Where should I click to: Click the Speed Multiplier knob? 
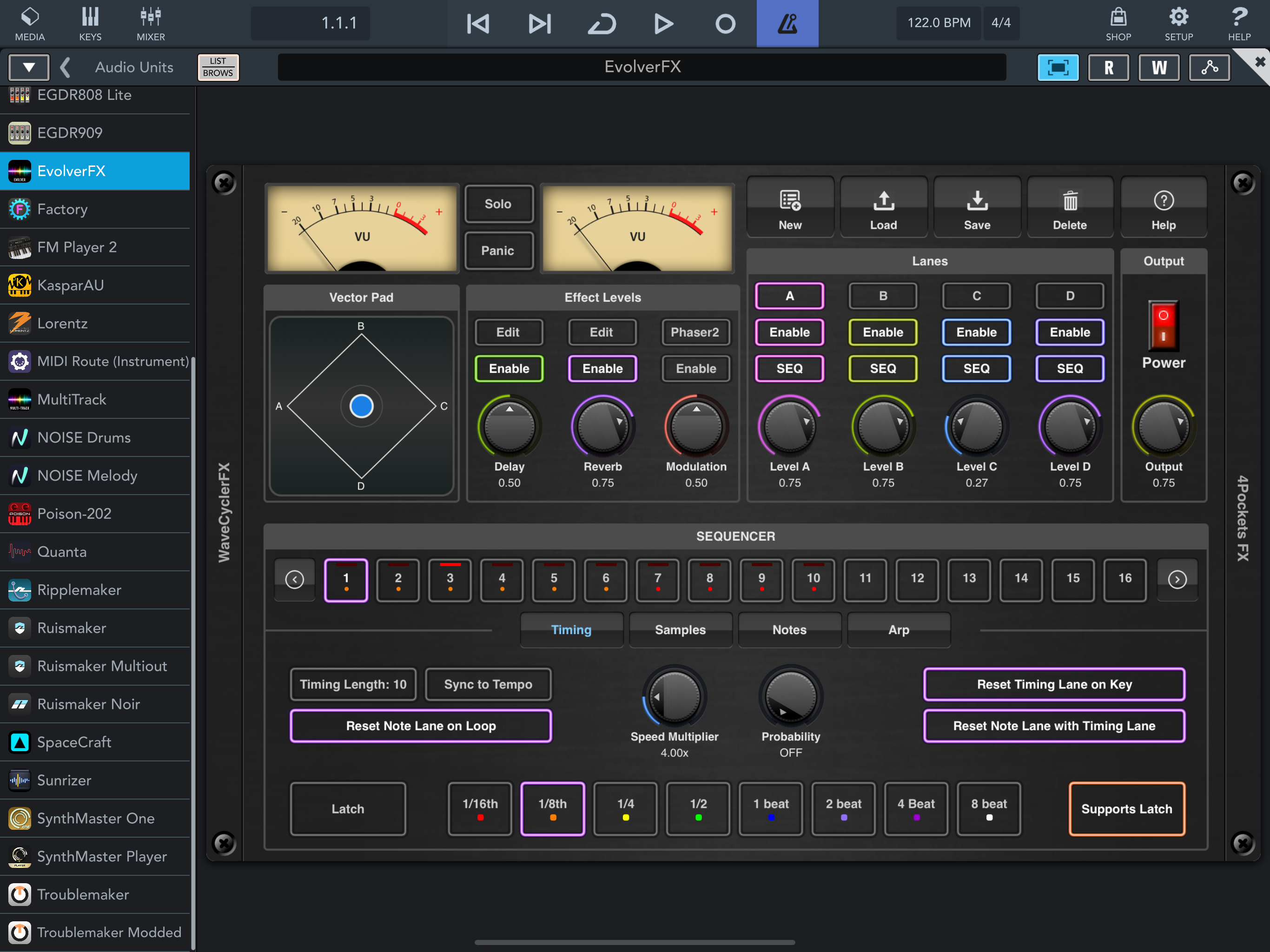click(x=674, y=697)
